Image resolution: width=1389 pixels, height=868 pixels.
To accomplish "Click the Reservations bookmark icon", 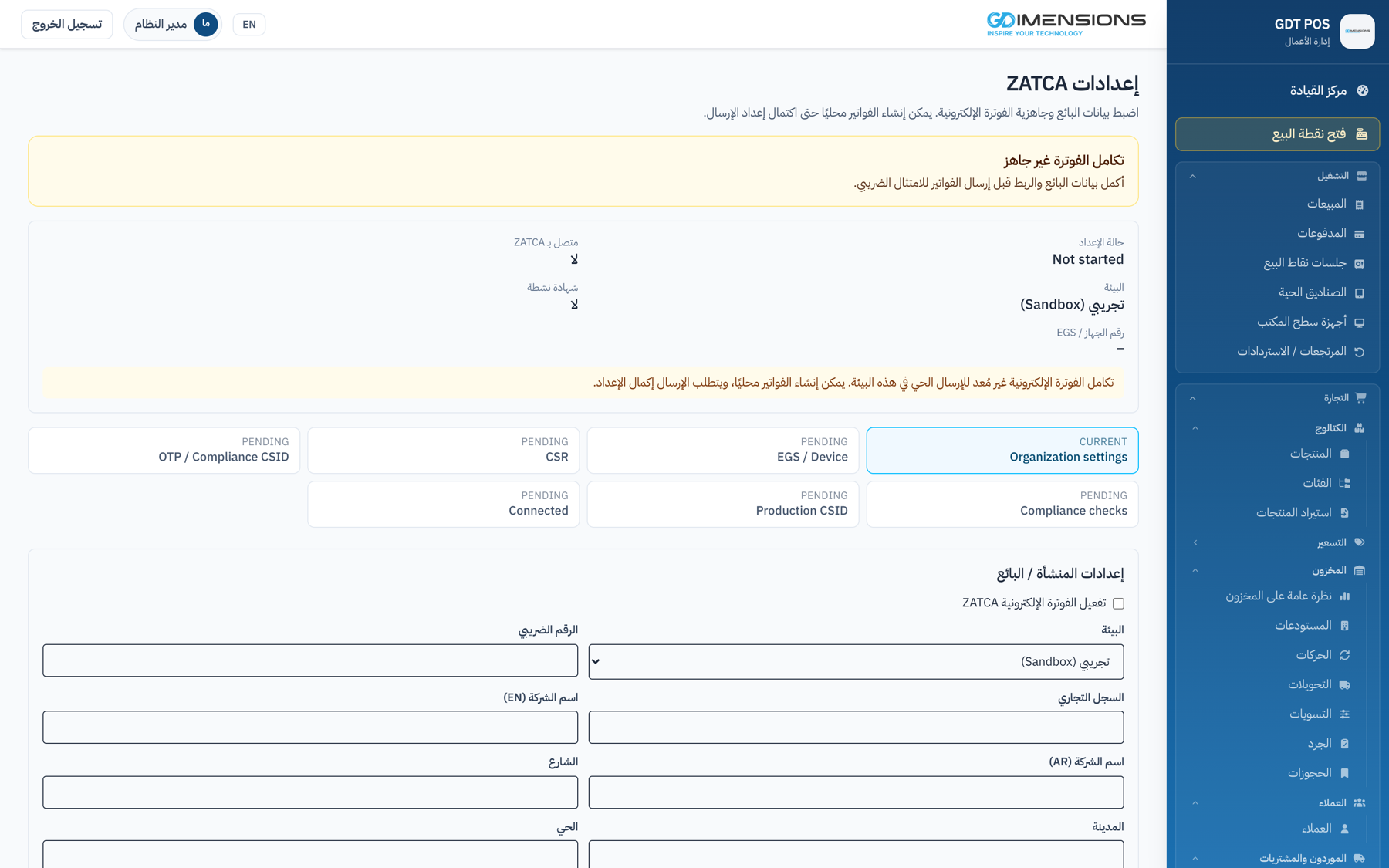I will tap(1344, 773).
